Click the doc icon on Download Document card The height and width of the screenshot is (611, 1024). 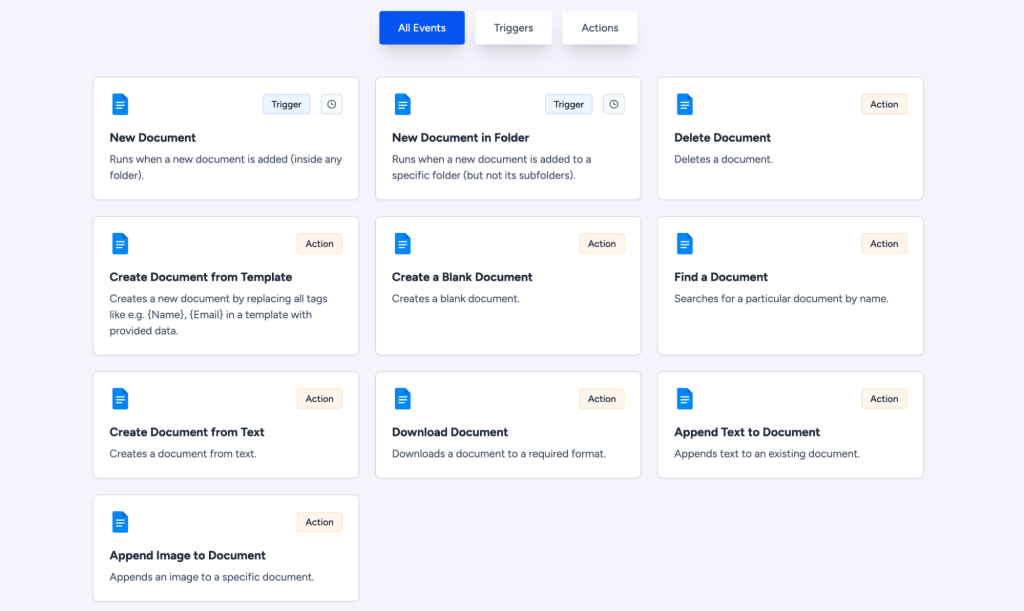point(402,398)
